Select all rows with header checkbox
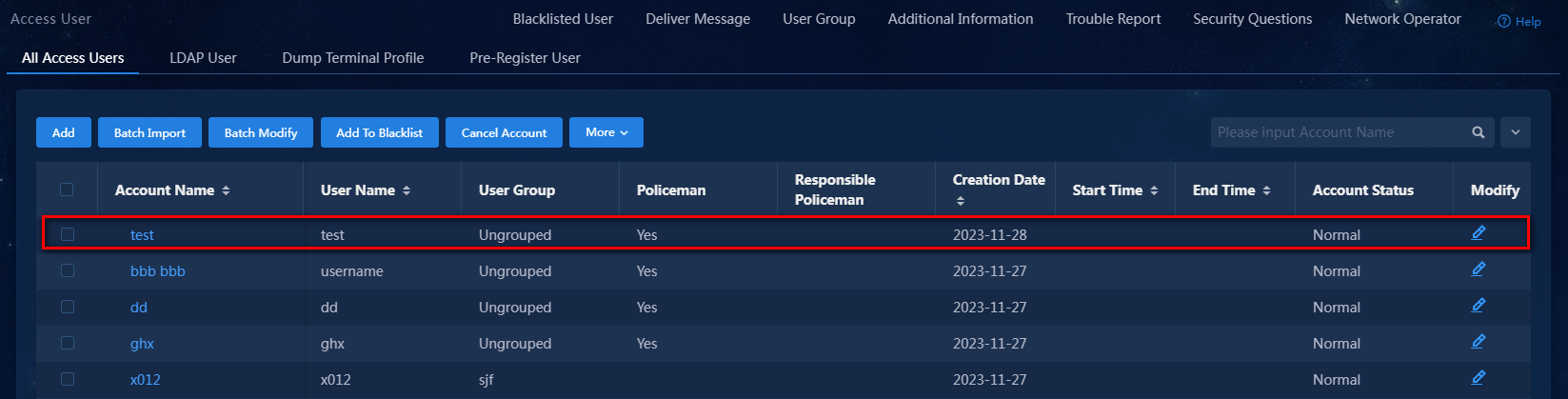Viewport: 1568px width, 399px height. [x=67, y=190]
